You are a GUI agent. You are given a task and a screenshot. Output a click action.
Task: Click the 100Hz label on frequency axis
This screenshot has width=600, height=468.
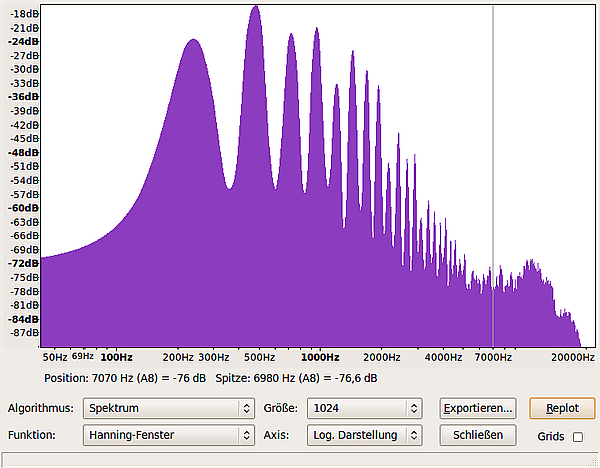point(116,357)
